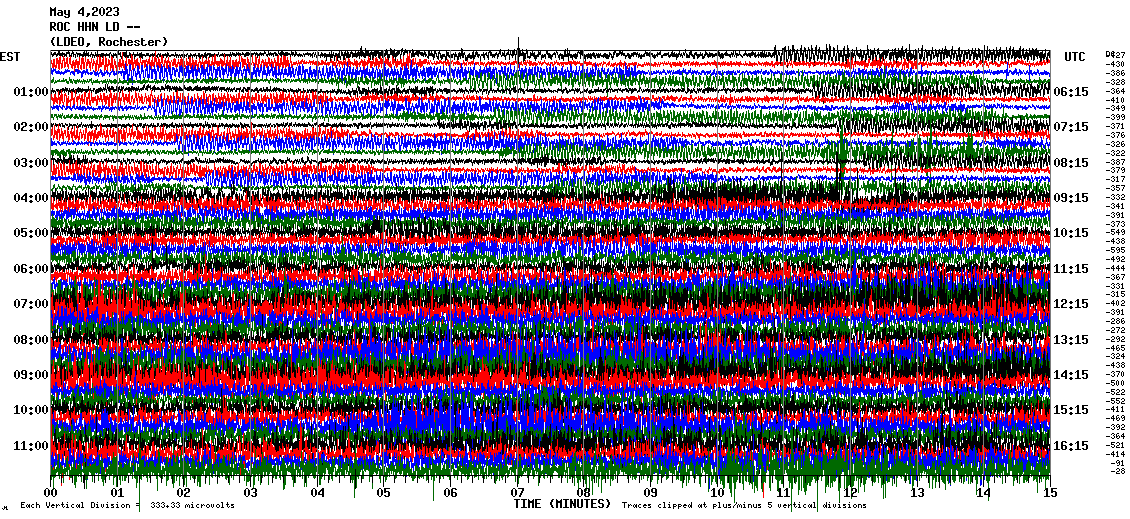Click minute 10 on the time axis
The image size is (1130, 519).
pyautogui.click(x=717, y=493)
